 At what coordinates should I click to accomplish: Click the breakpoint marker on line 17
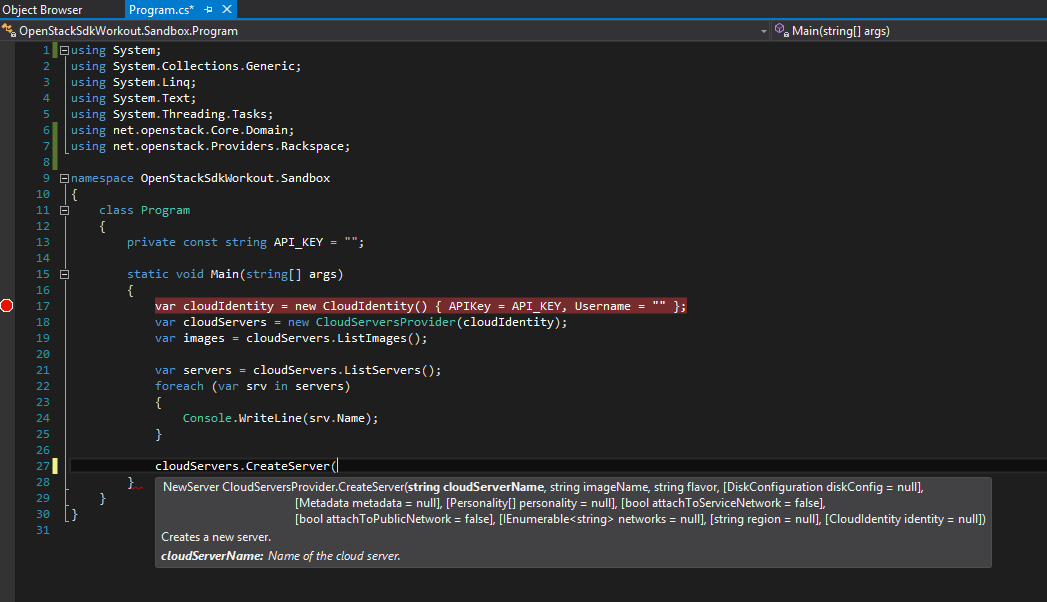coord(7,306)
